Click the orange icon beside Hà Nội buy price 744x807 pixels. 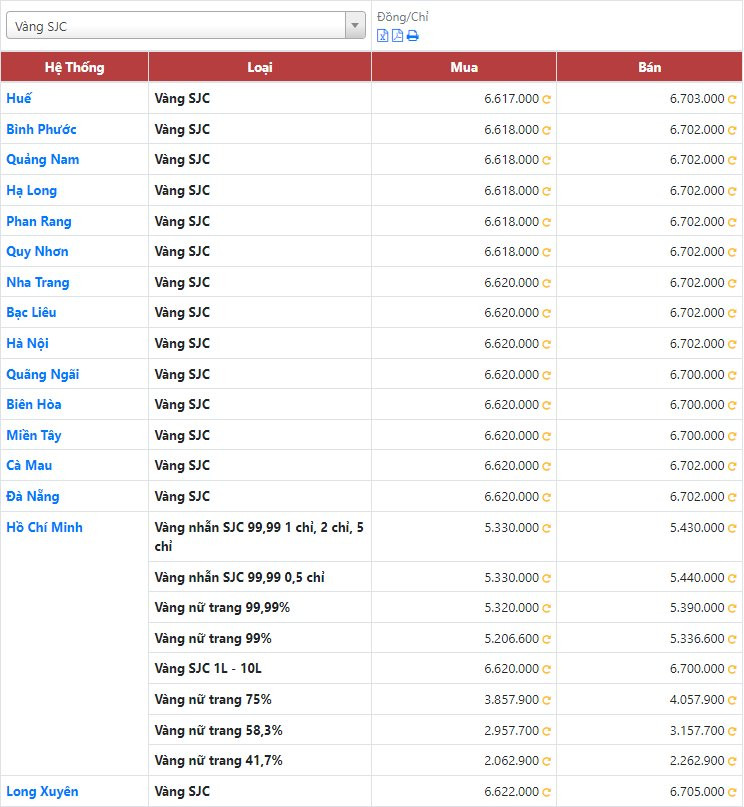tap(546, 344)
